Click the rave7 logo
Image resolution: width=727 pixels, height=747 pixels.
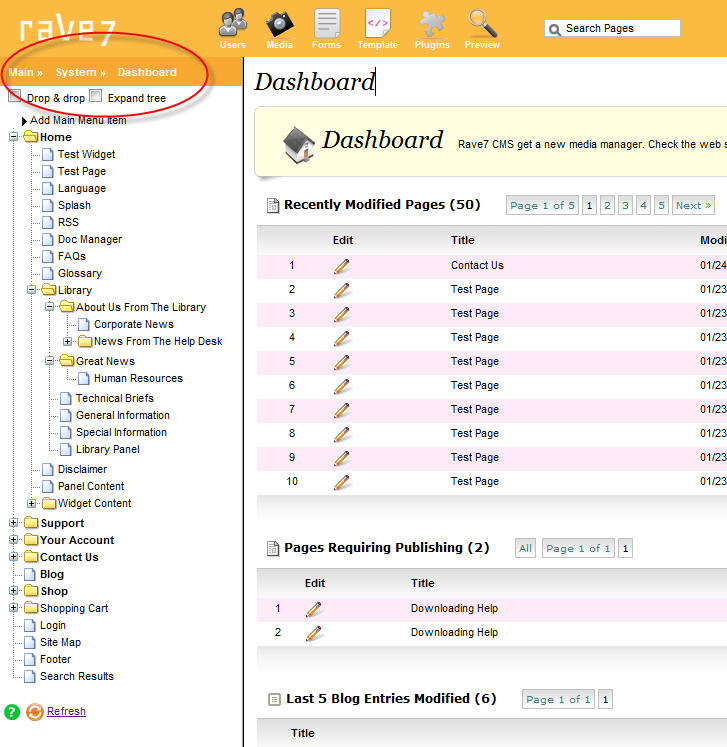(67, 29)
